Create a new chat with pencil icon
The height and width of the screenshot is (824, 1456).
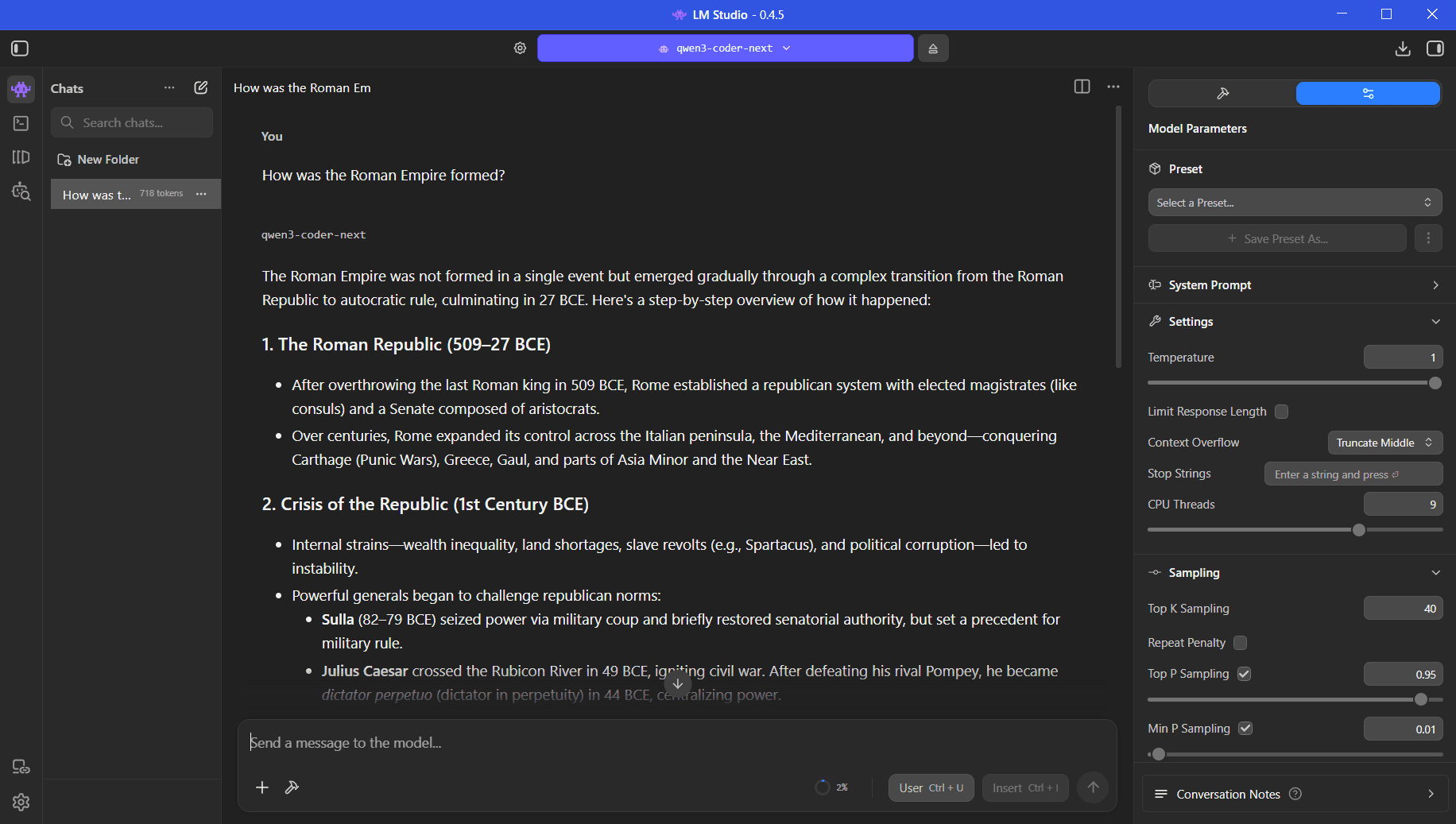pyautogui.click(x=201, y=88)
